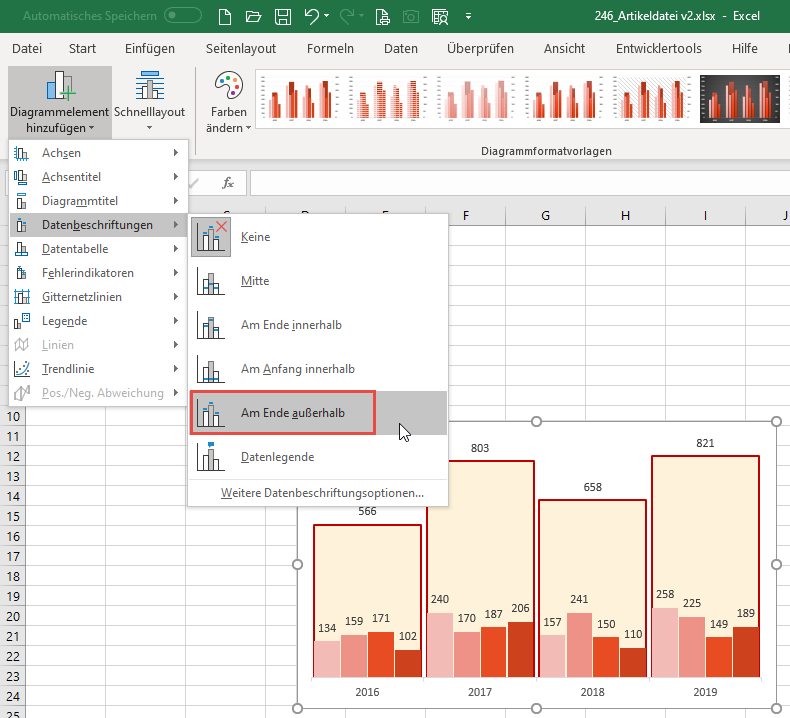The image size is (790, 718).
Task: Open the Schnelllayout gallery
Action: (x=150, y=102)
